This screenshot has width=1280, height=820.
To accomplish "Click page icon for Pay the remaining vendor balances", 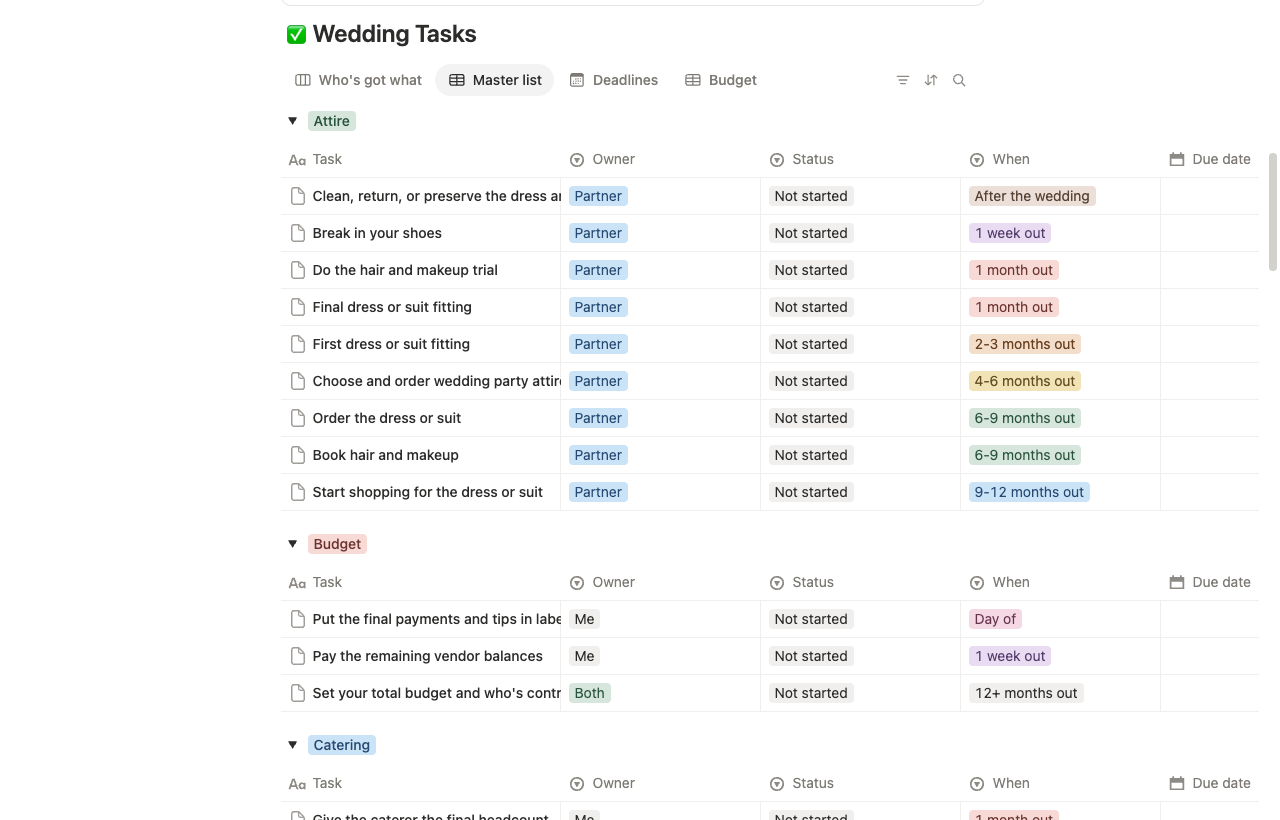I will 297,656.
